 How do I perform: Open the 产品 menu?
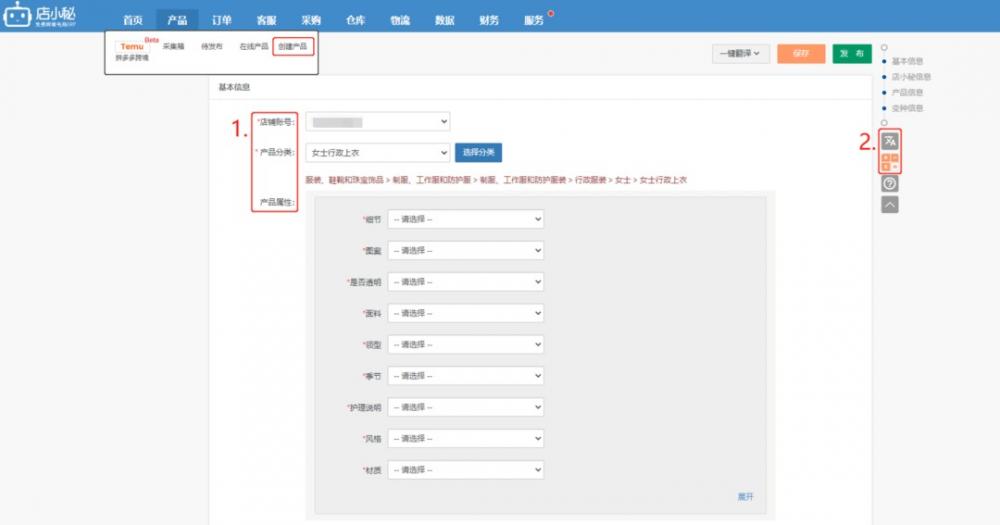[x=177, y=20]
